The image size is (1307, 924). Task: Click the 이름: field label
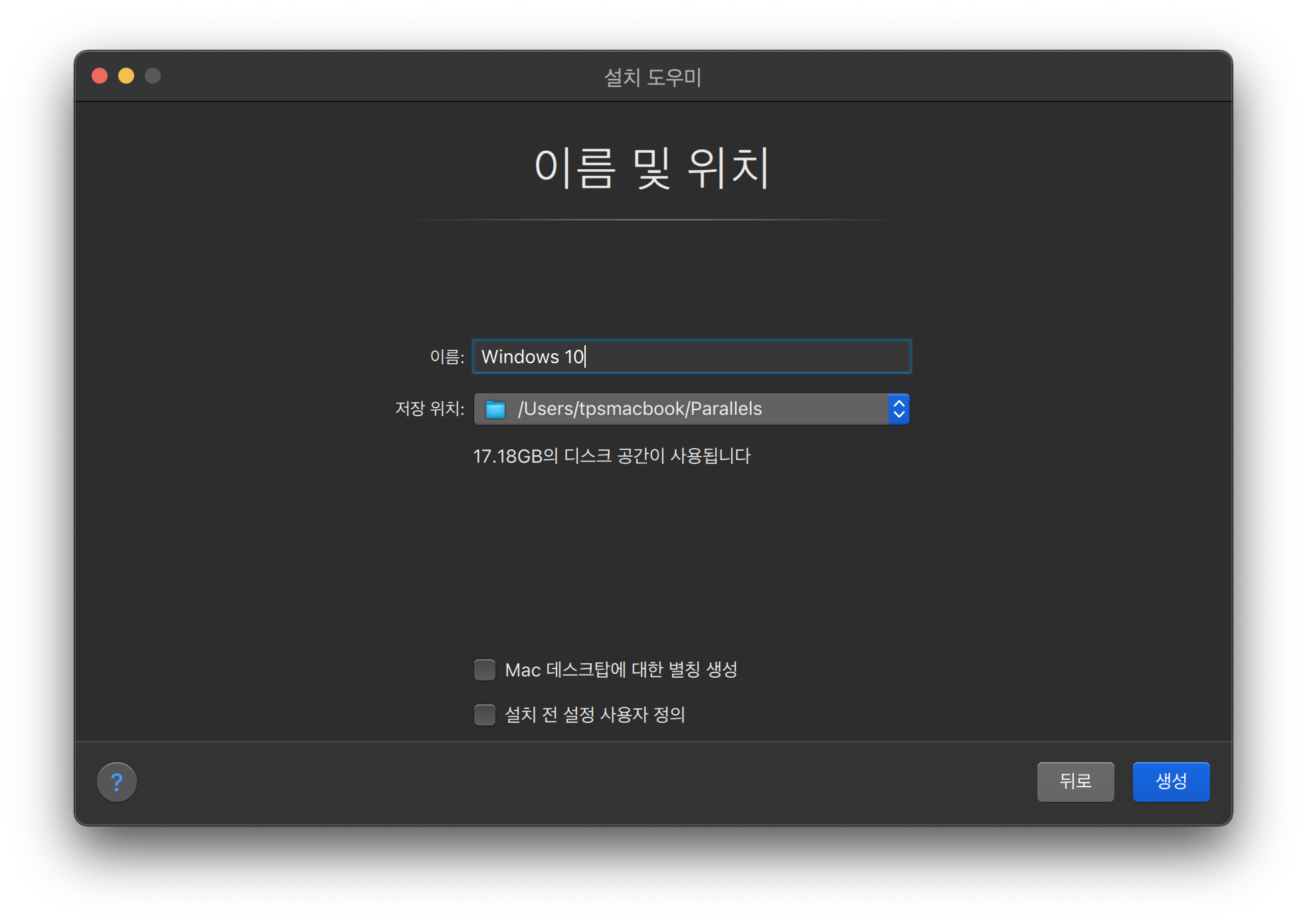(447, 356)
